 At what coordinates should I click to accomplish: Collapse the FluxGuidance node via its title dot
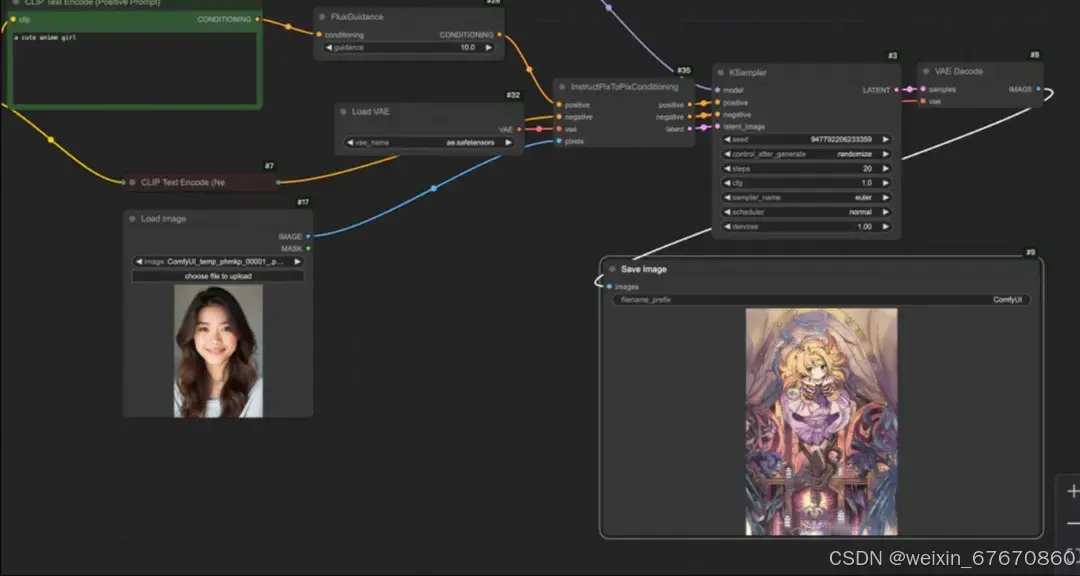point(322,17)
